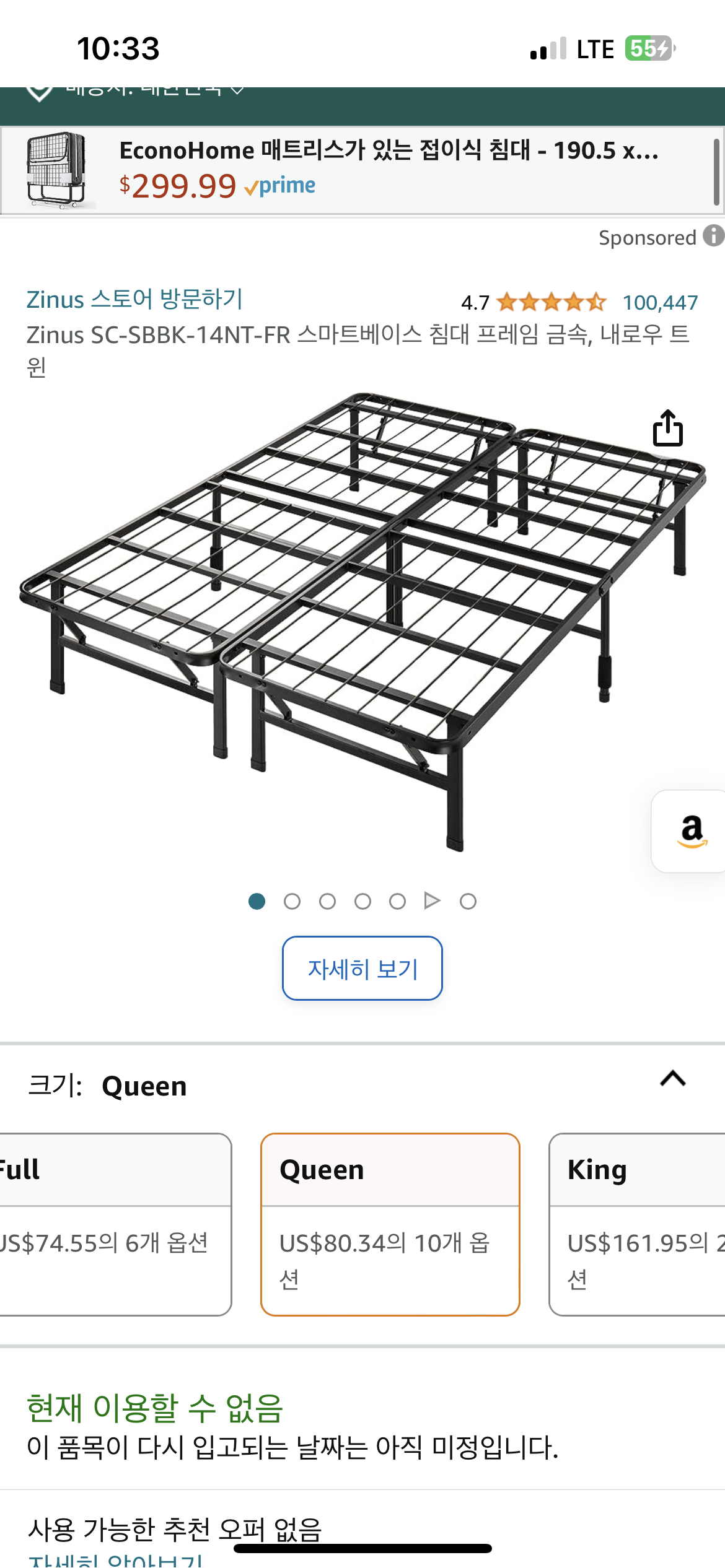Collapse the size section chevron

tap(672, 1079)
